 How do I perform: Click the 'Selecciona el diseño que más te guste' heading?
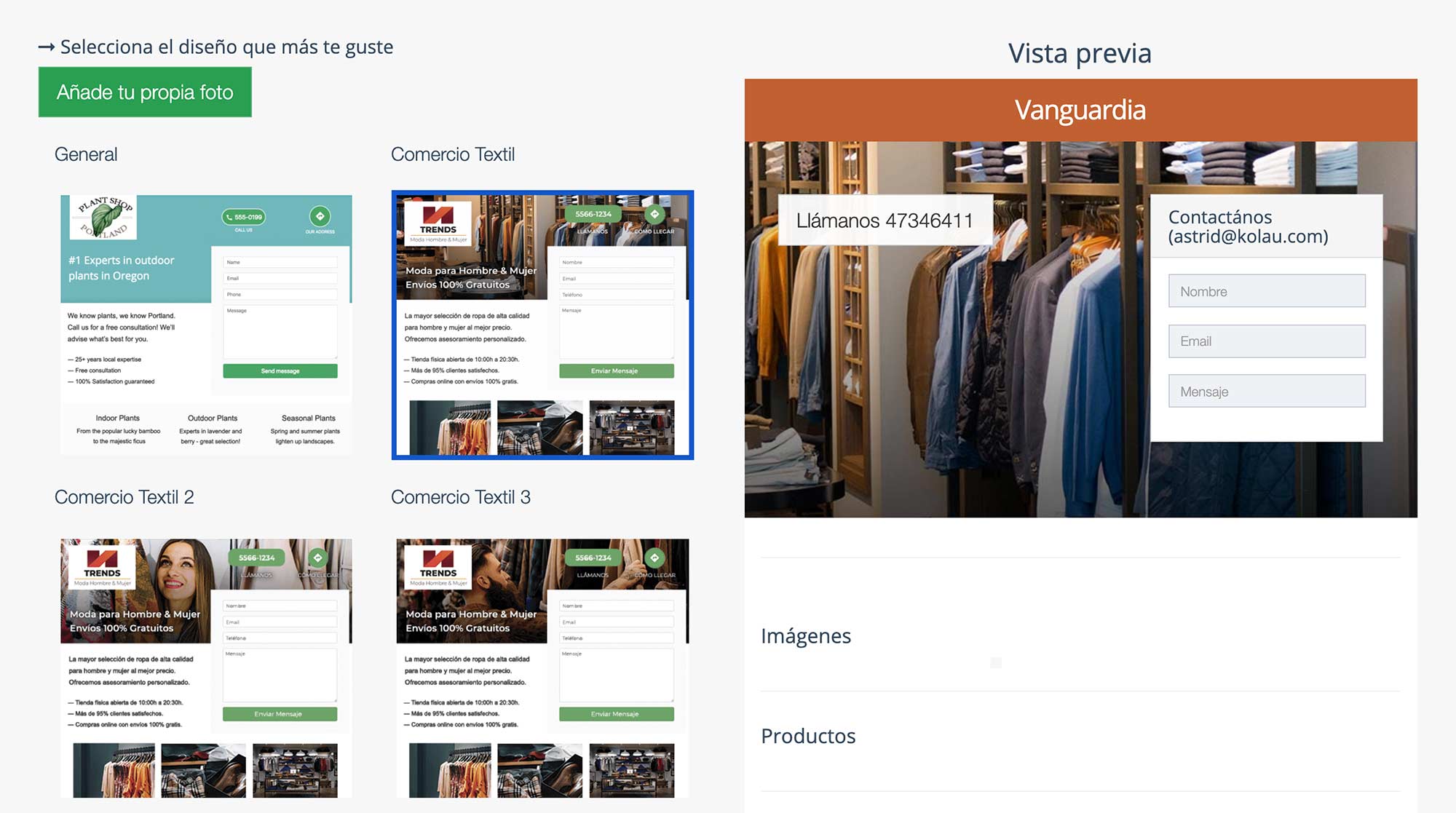pos(226,47)
